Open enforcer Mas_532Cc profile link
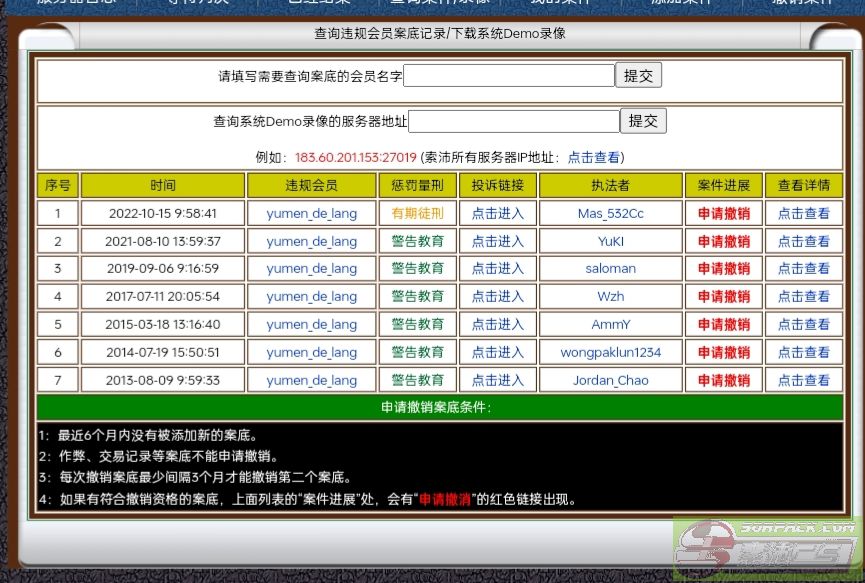 (610, 213)
